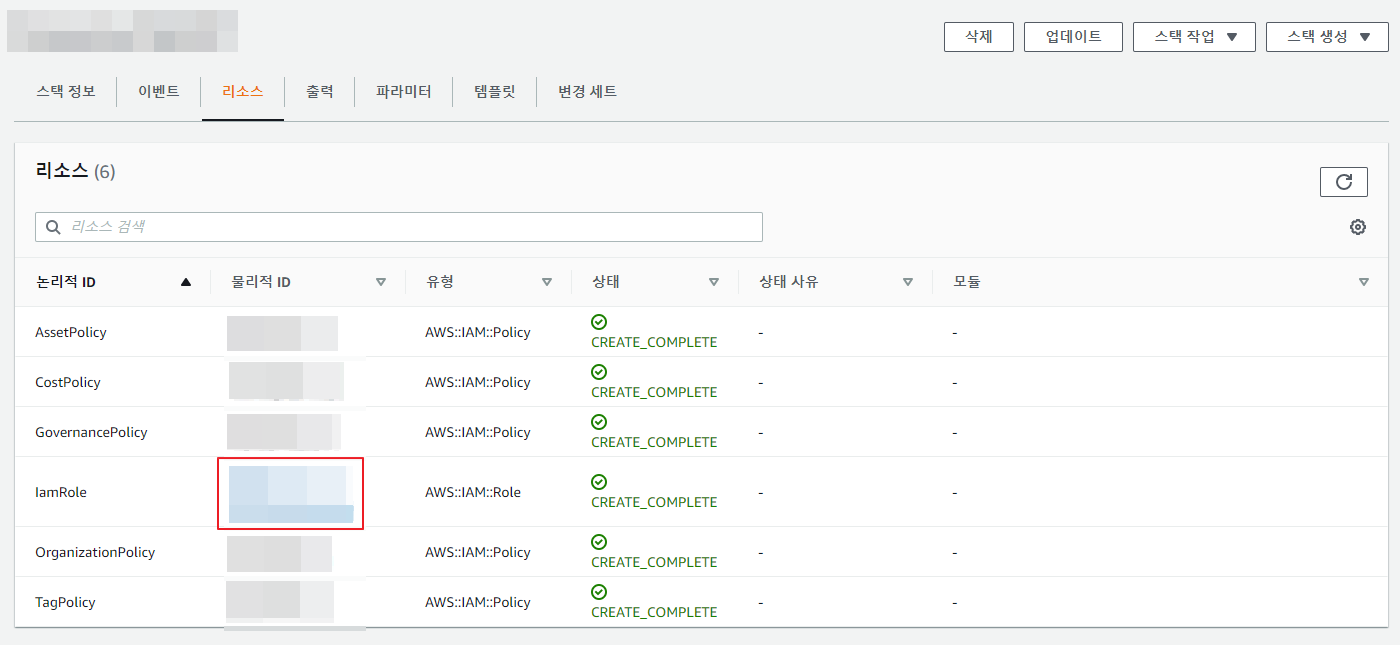The height and width of the screenshot is (645, 1400).
Task: Click the filter triangle on 상태 사유 column
Action: pos(907,282)
